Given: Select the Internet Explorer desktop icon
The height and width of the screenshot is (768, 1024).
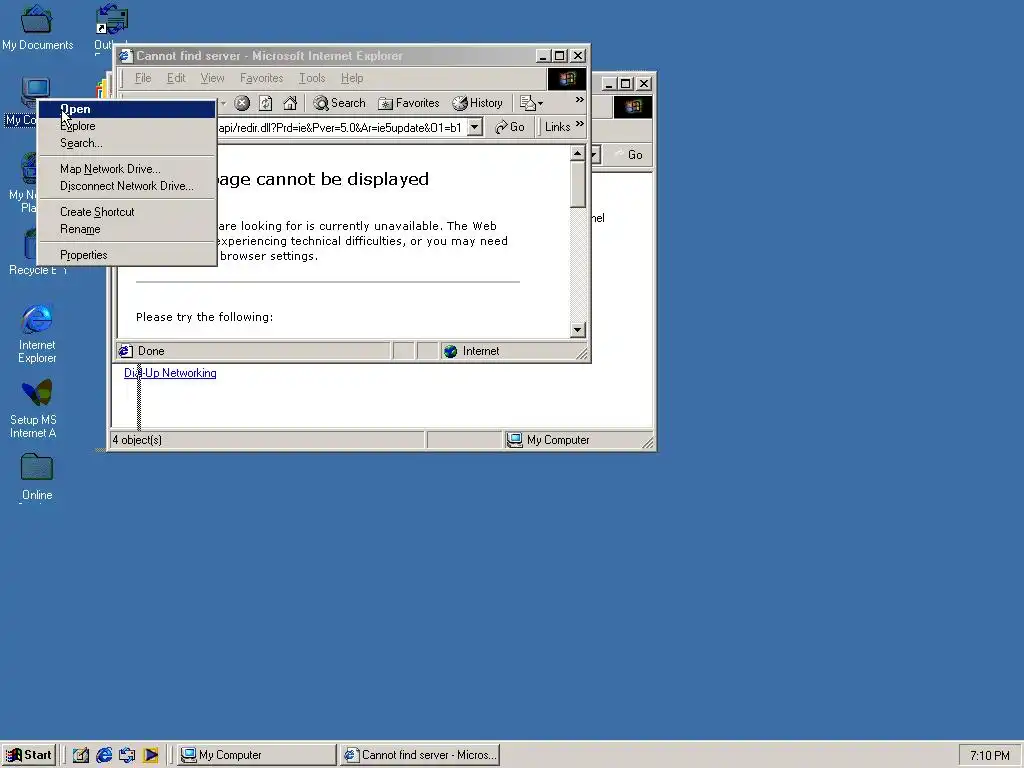Looking at the screenshot, I should 37,333.
